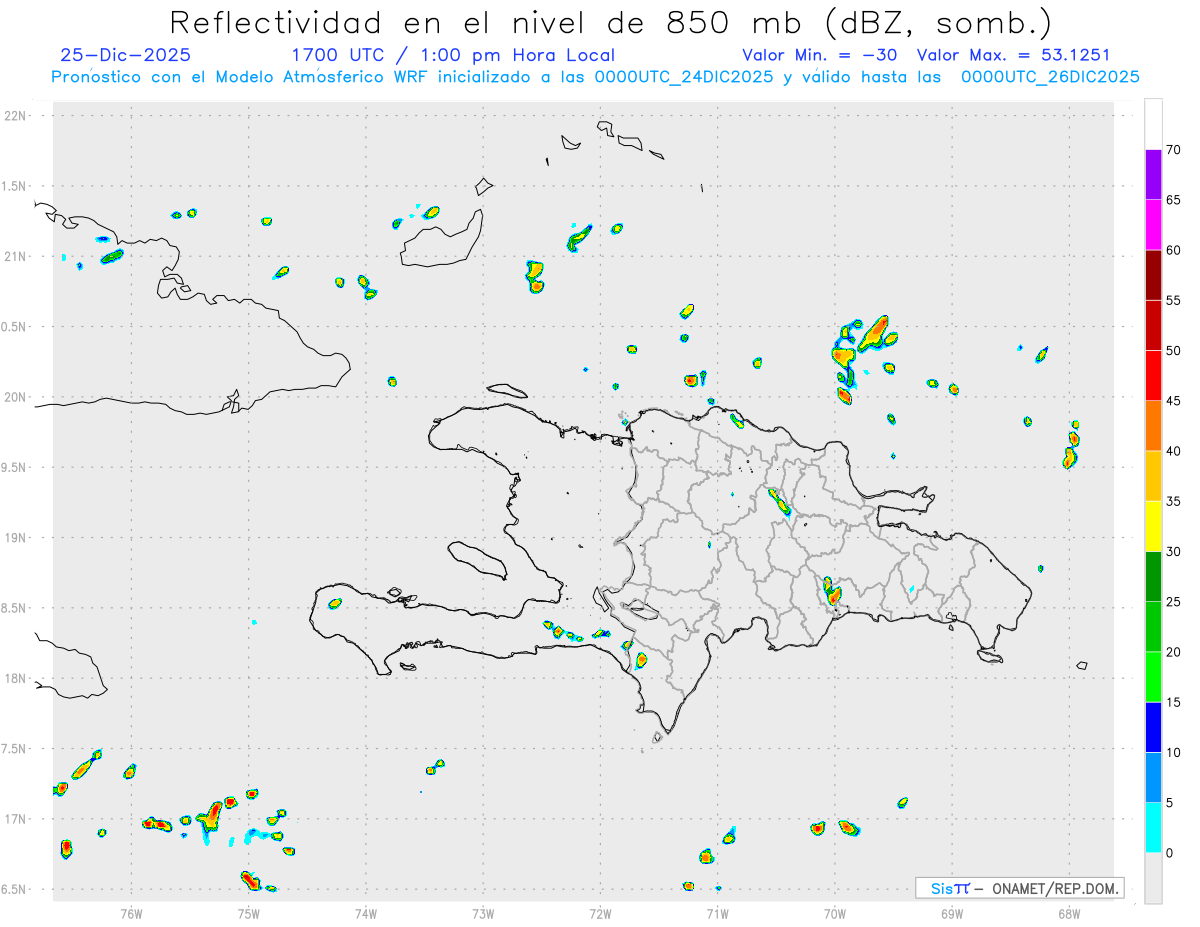This screenshot has width=1200, height=927.
Task: Click the longitude axis label "74W"
Action: 366,913
